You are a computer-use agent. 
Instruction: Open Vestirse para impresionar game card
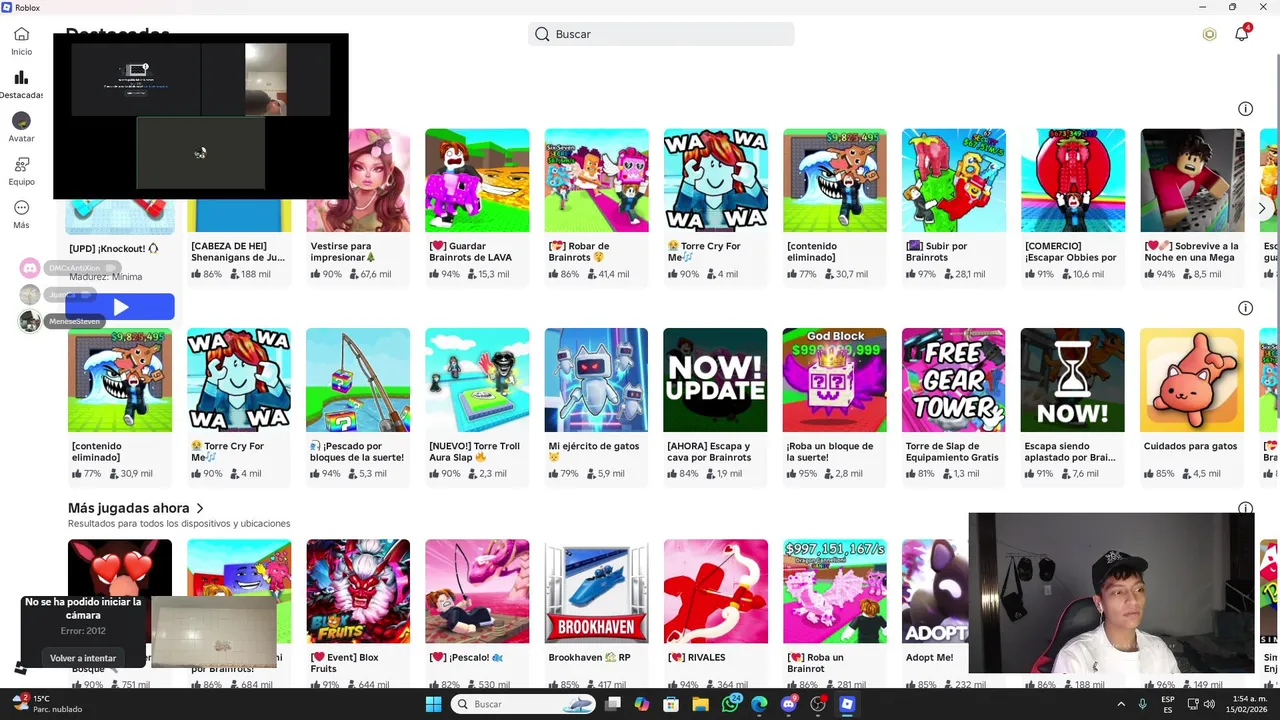[358, 206]
